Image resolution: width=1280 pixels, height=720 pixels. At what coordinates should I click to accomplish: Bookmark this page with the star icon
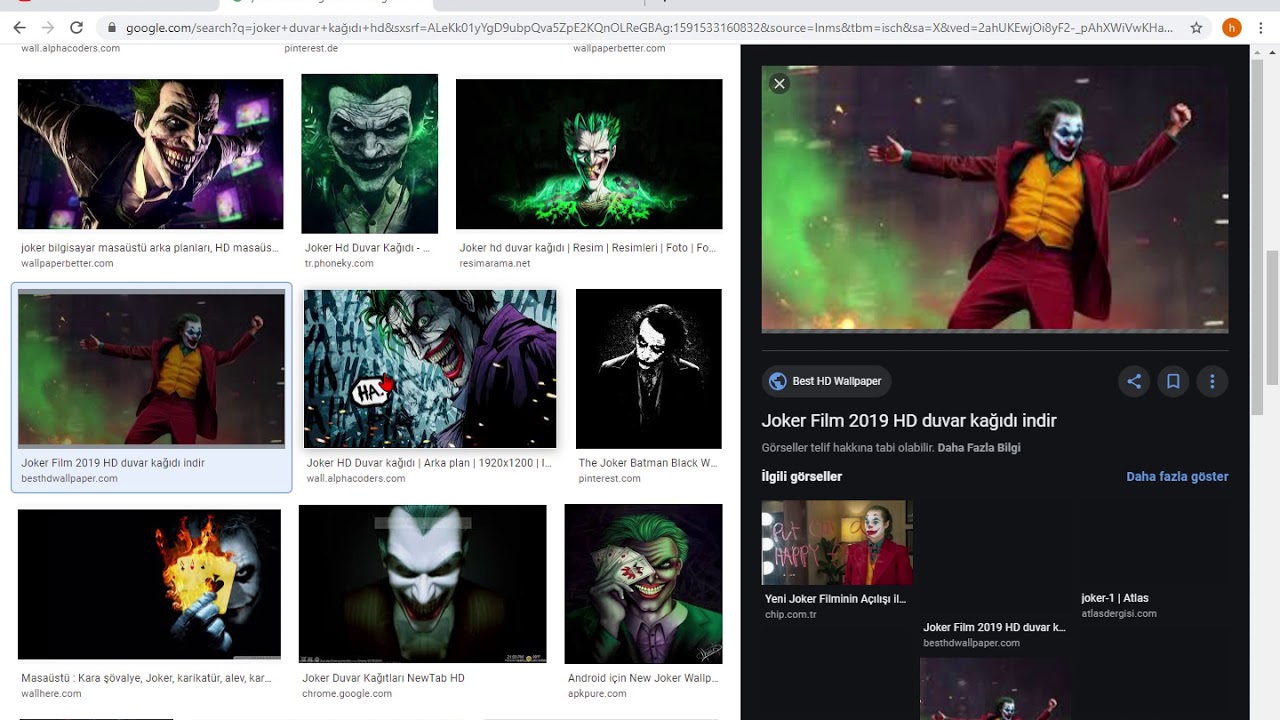[x=1196, y=28]
